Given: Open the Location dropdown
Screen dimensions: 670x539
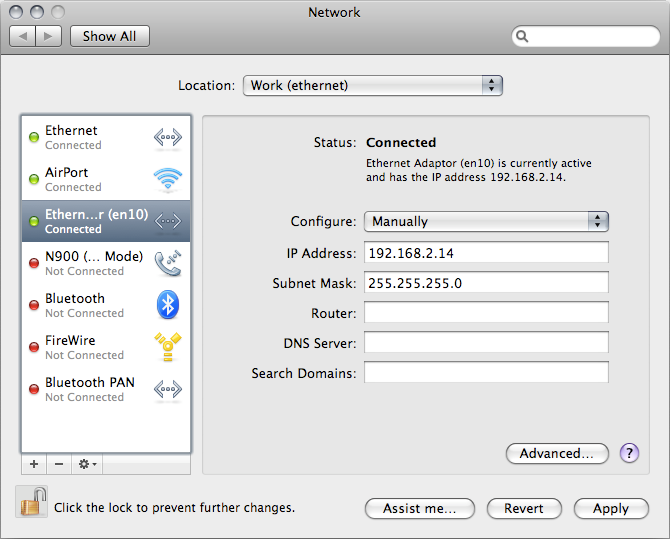Looking at the screenshot, I should point(372,86).
